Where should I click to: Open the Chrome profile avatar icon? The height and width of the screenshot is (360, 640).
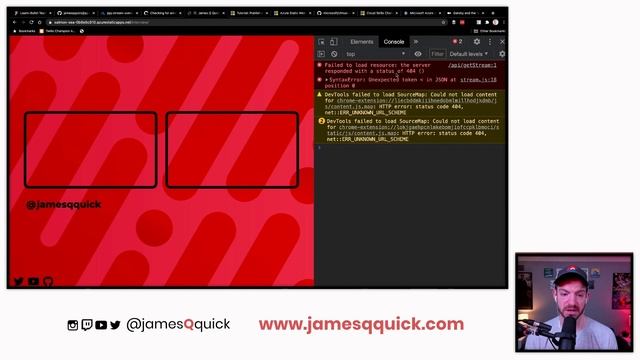496,22
